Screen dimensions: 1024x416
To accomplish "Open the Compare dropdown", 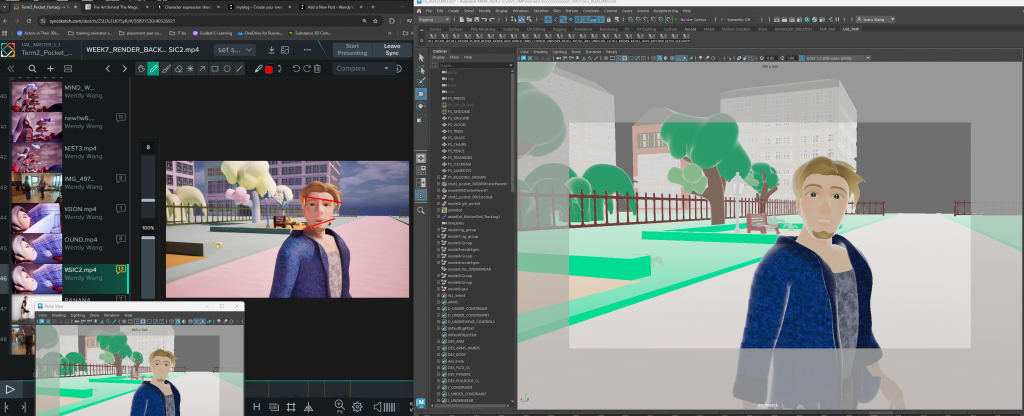I will tap(362, 69).
